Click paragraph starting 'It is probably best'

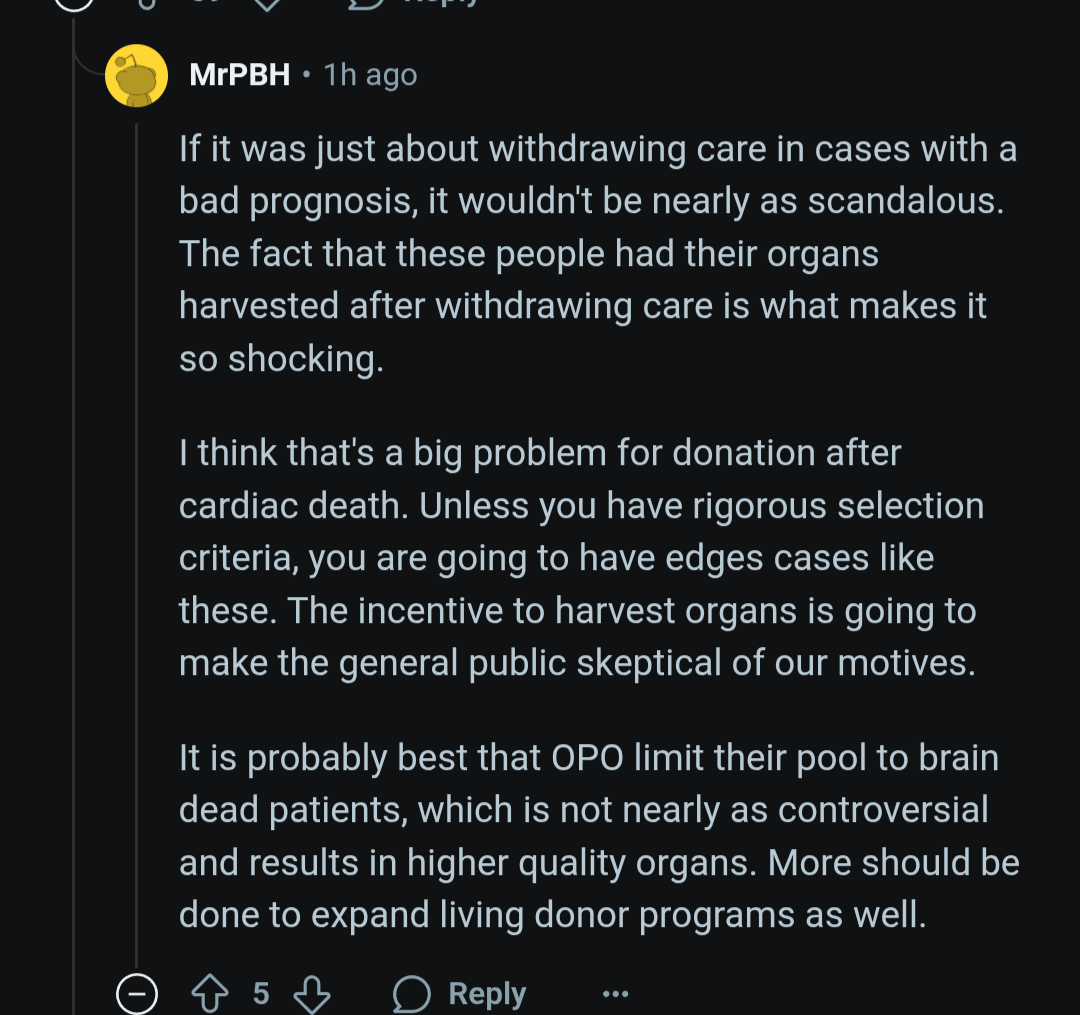[599, 836]
